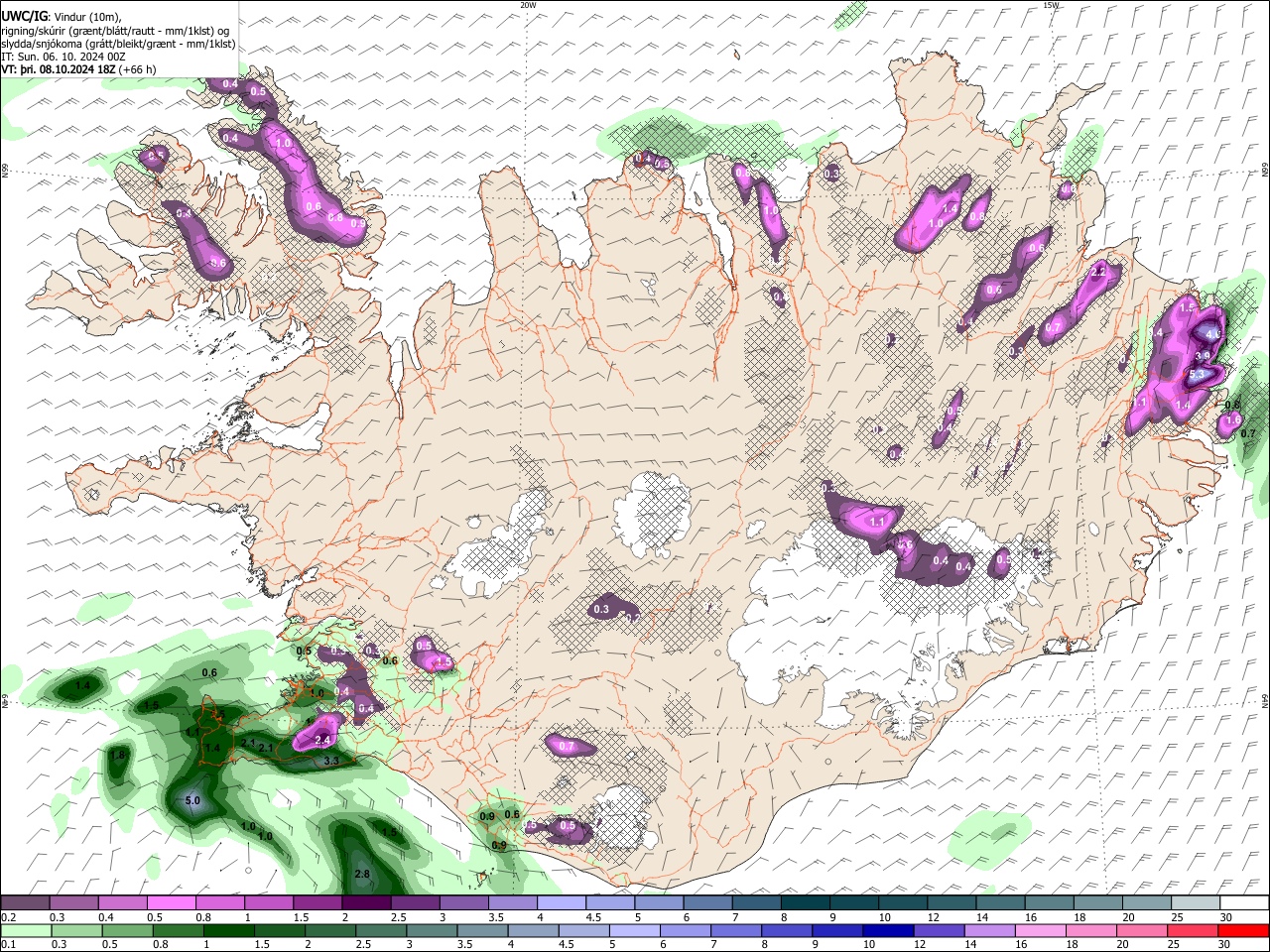The width and height of the screenshot is (1270, 952).
Task: Select the bright pink 0.5–0.8 swatch, upper legend row
Action: pyautogui.click(x=171, y=903)
